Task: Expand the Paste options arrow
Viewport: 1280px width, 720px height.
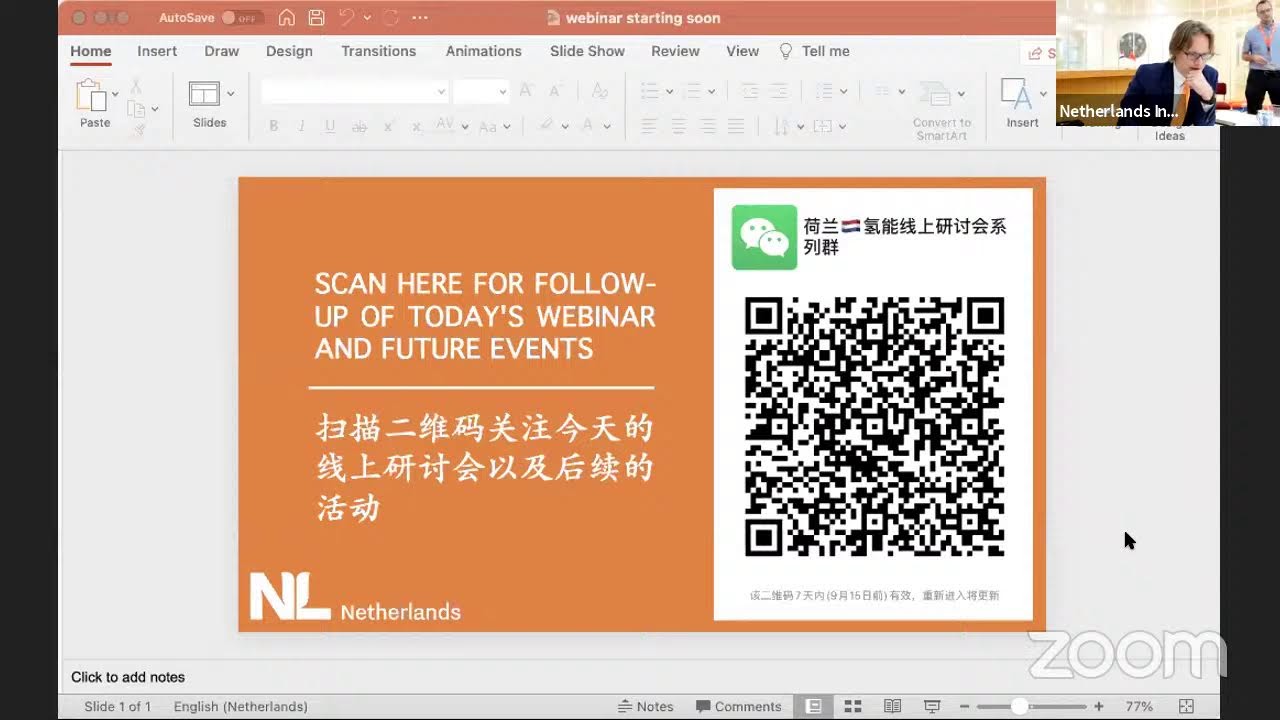Action: tap(115, 95)
